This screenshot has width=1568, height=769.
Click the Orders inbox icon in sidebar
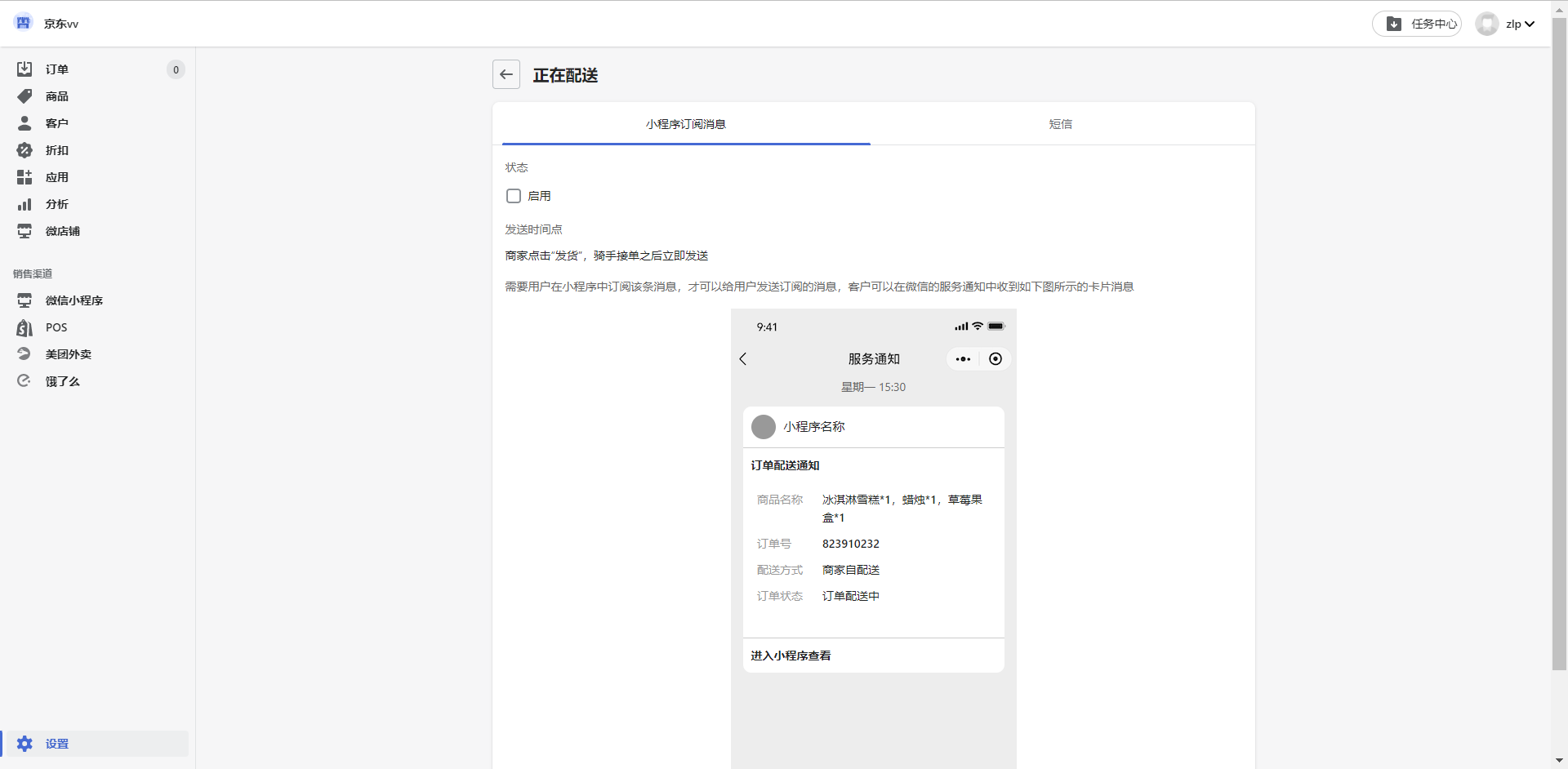tap(24, 69)
